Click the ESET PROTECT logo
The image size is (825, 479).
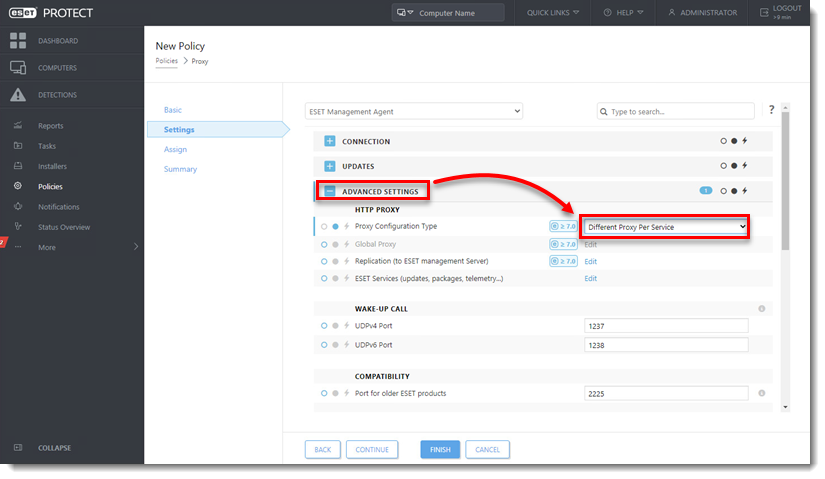[x=51, y=13]
